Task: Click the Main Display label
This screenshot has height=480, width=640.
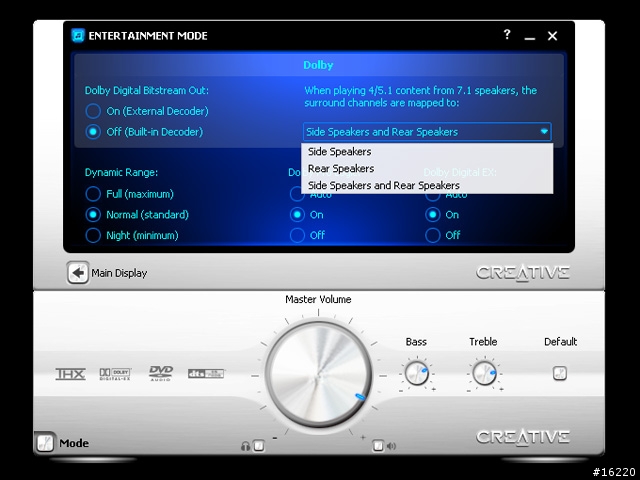Action: [119, 273]
